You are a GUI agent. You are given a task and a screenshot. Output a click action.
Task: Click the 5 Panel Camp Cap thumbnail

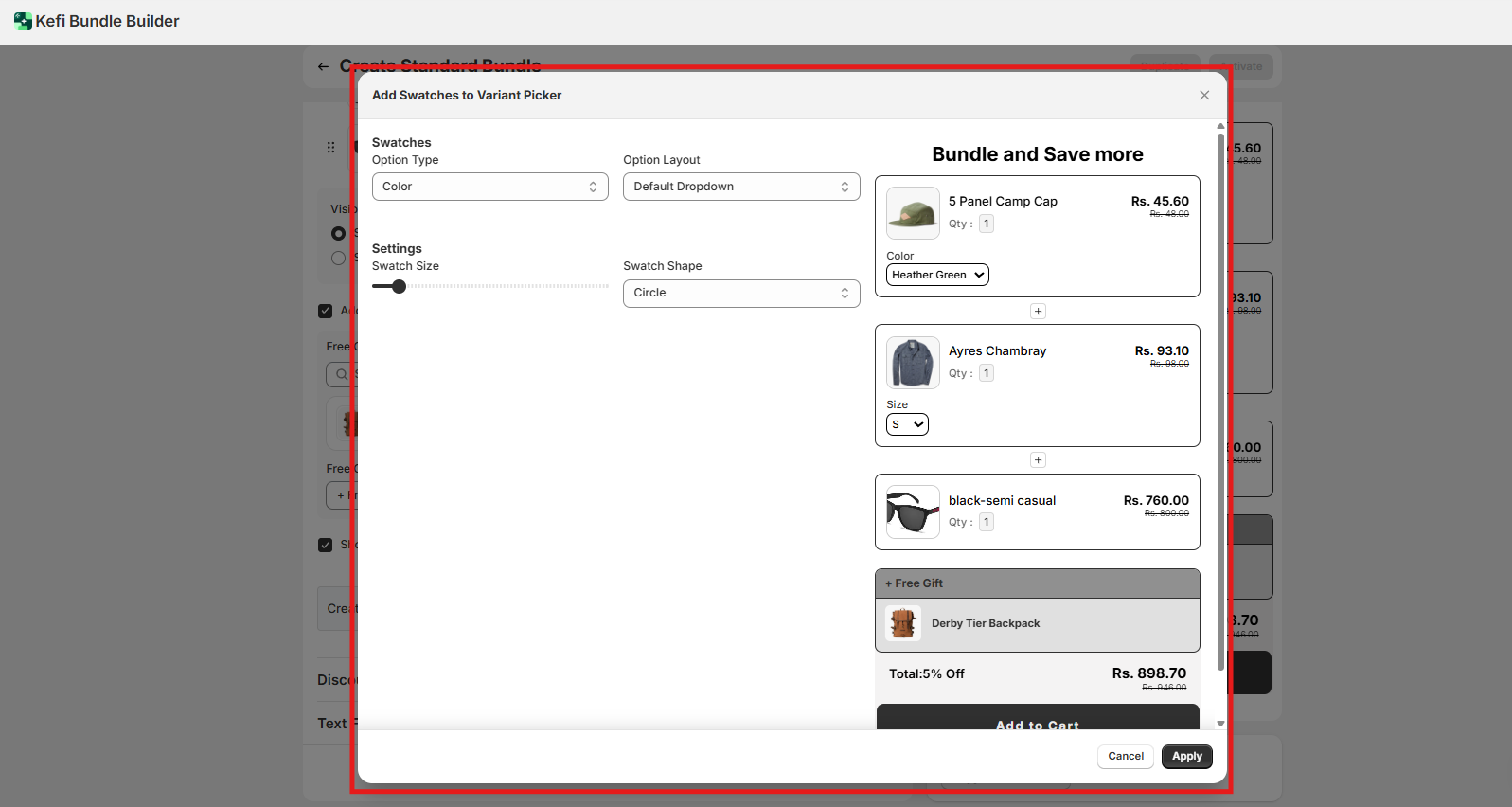[913, 213]
